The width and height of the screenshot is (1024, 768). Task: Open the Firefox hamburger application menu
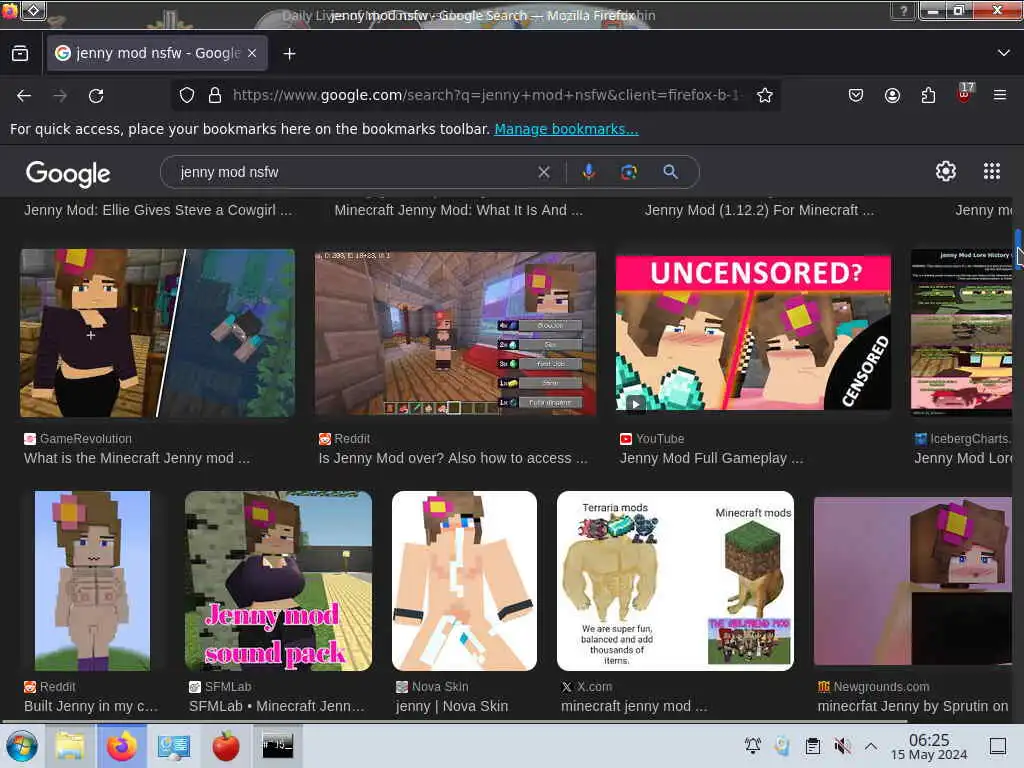[x=999, y=95]
